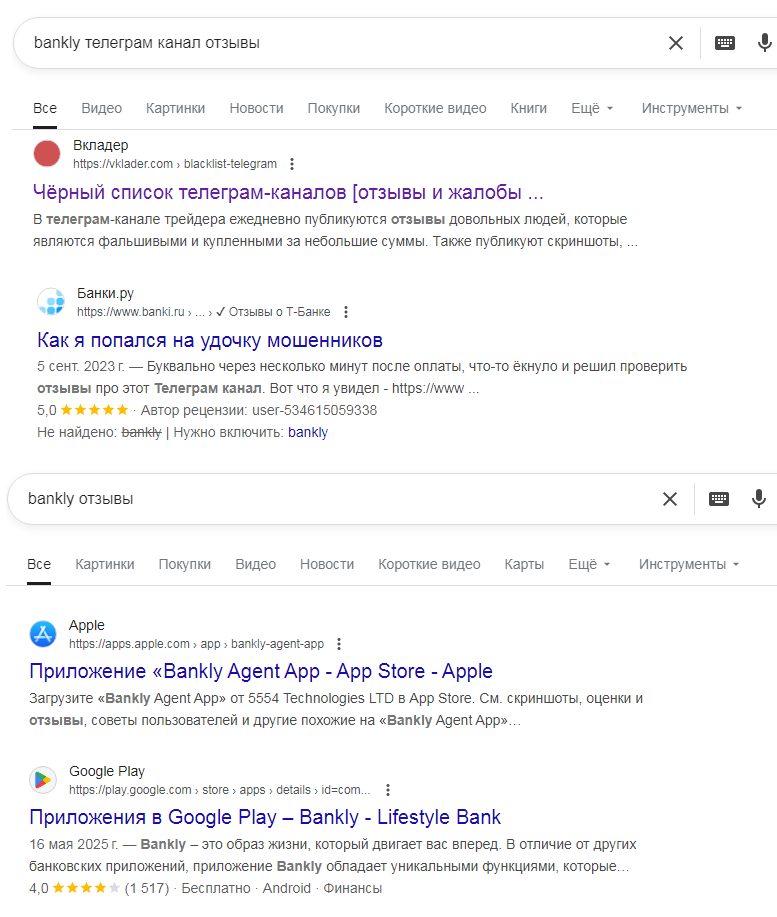Clear the query with the X in the top search bar
Image resolution: width=777 pixels, height=917 pixels.
[x=676, y=42]
